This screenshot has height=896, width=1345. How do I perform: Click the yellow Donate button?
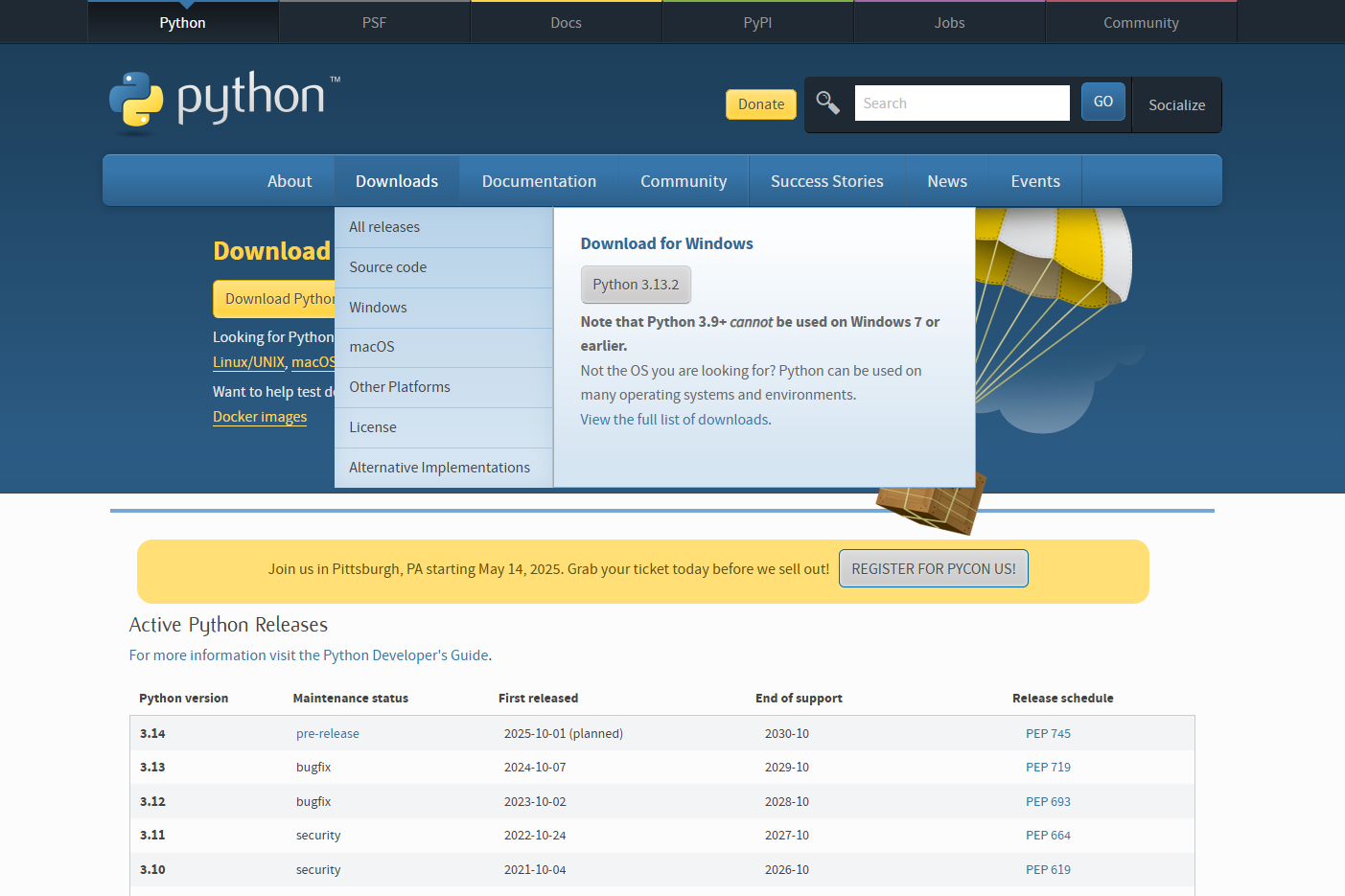point(761,104)
